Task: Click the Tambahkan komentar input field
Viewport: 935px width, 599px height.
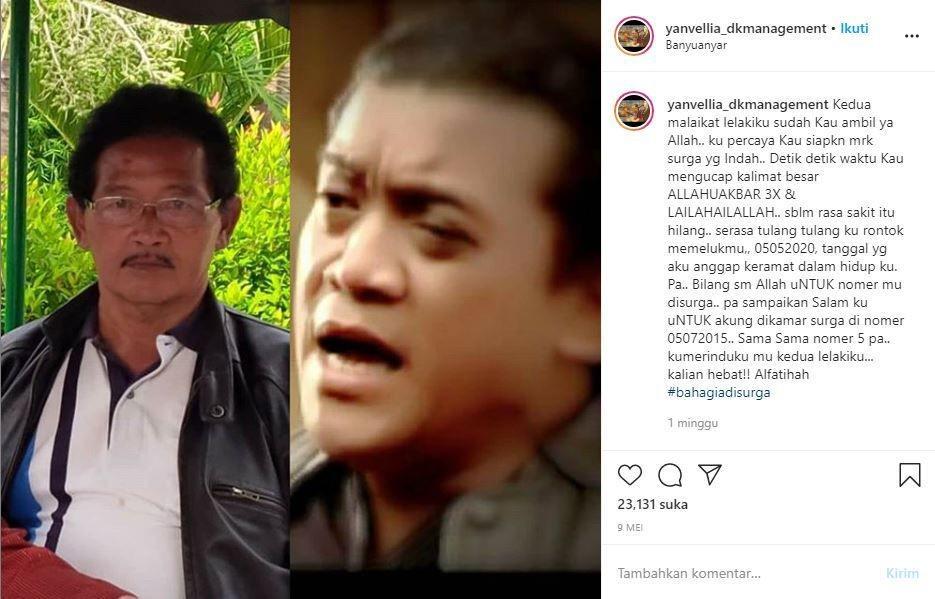Action: click(745, 573)
